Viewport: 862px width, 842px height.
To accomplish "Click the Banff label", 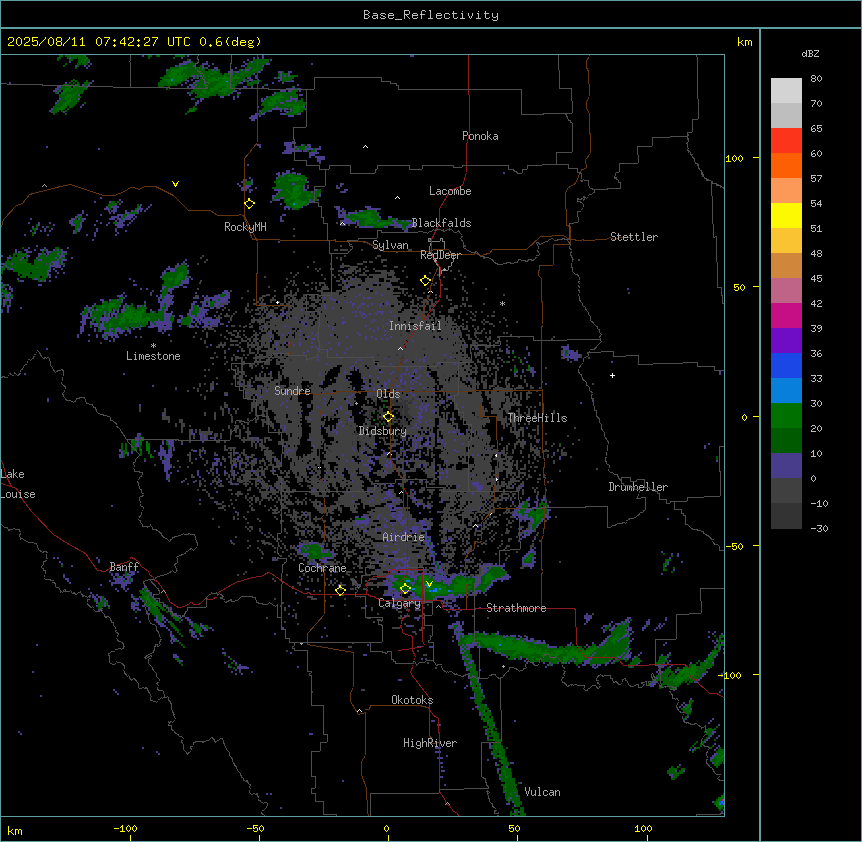I will point(124,567).
